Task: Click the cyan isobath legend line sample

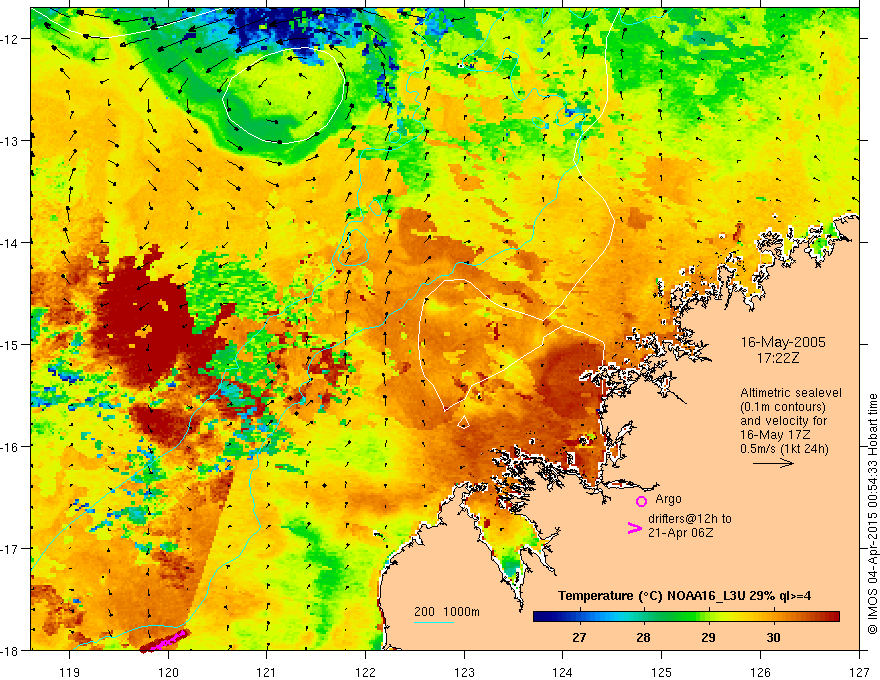Action: [x=434, y=622]
